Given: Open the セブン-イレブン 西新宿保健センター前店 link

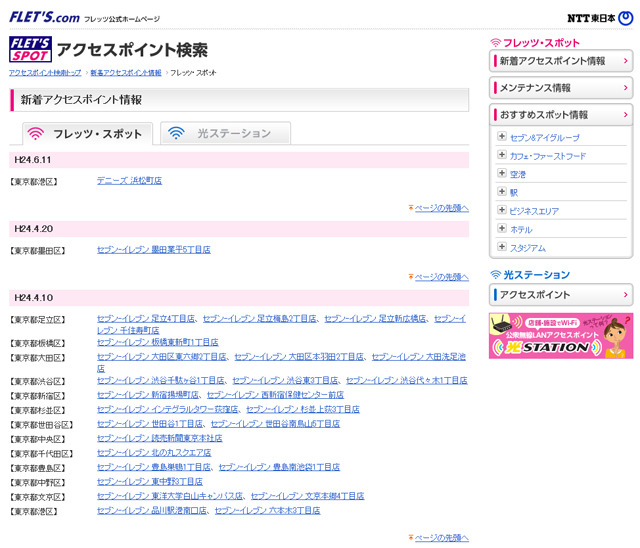Looking at the screenshot, I should point(275,395).
